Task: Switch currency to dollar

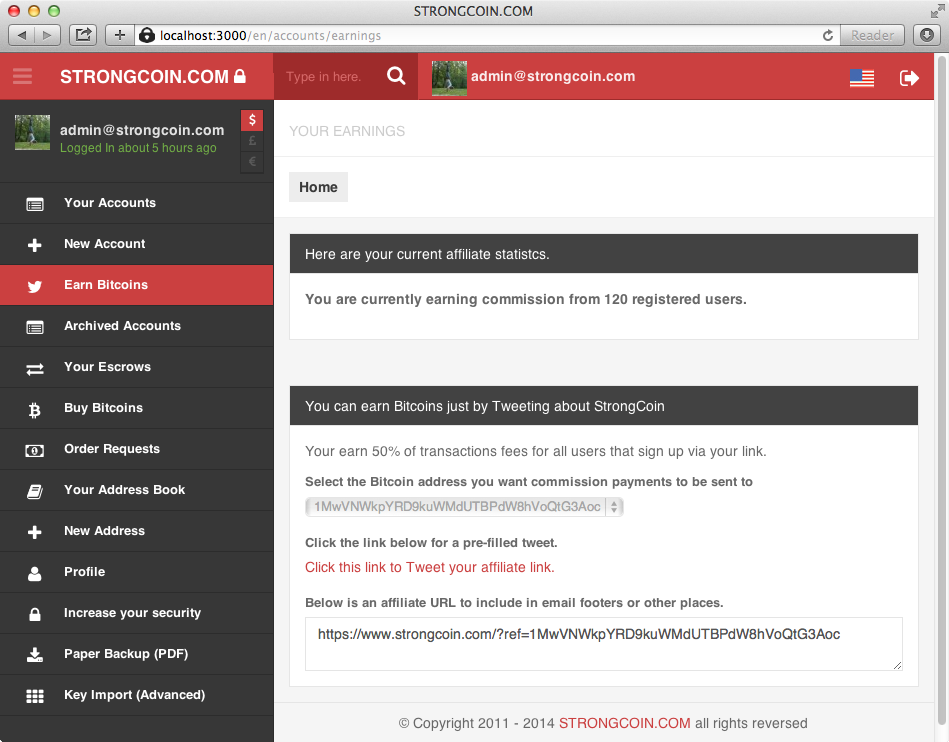Action: (x=252, y=120)
